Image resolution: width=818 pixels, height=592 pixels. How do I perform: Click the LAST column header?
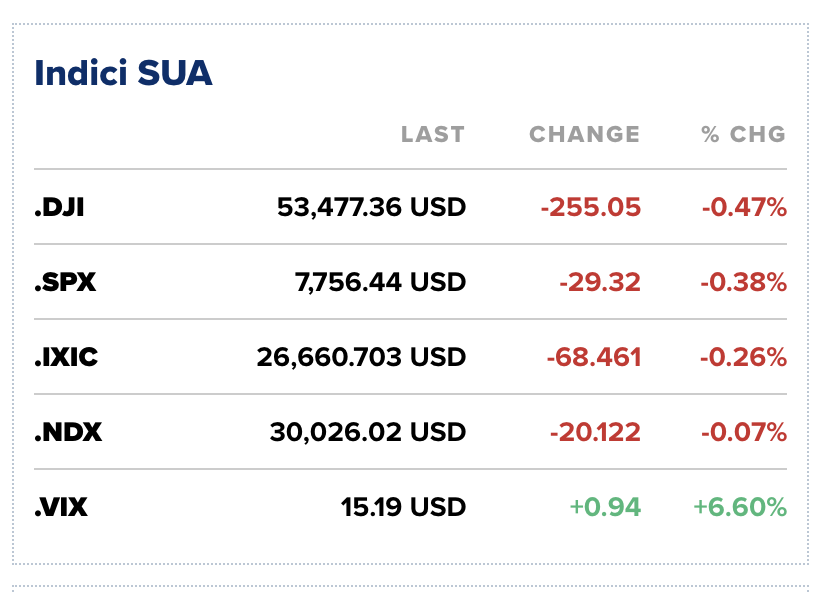click(x=432, y=134)
